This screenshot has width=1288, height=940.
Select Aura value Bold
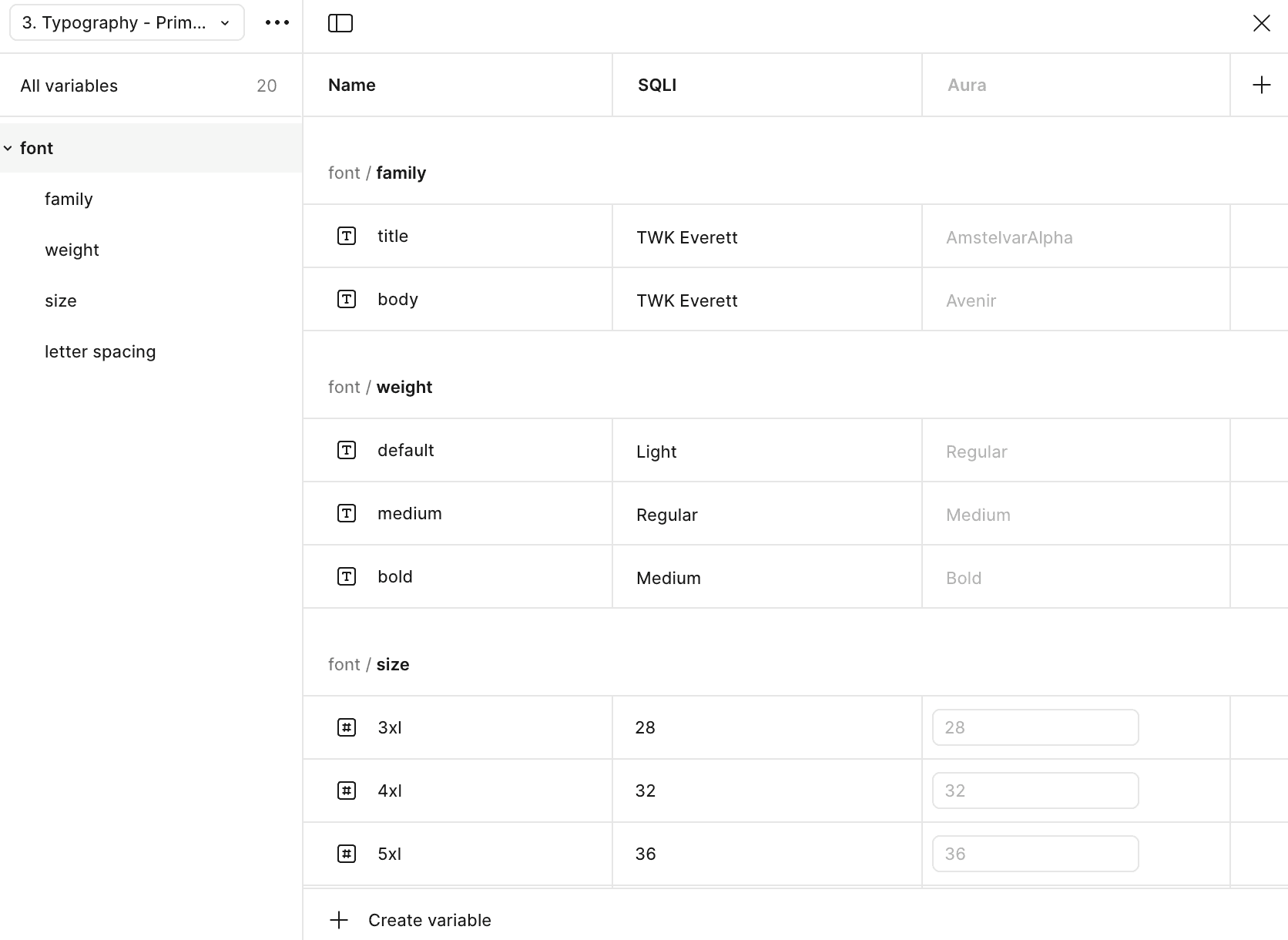[x=964, y=578]
